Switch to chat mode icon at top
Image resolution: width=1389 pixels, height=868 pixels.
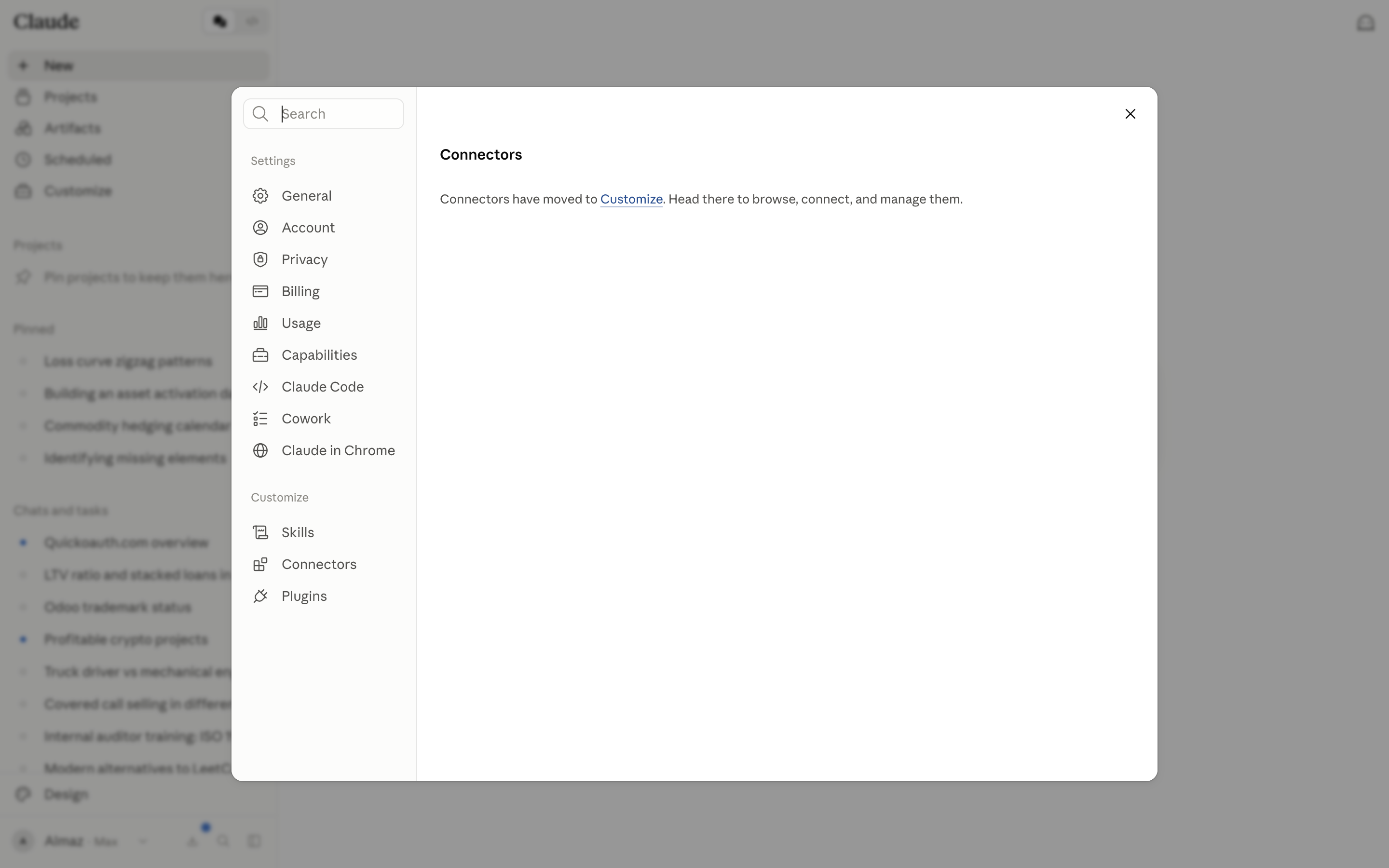coord(220,21)
